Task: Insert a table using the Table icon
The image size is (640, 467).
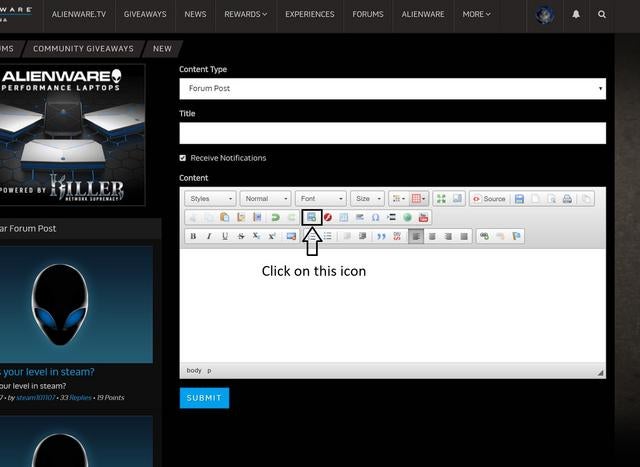Action: pos(344,218)
